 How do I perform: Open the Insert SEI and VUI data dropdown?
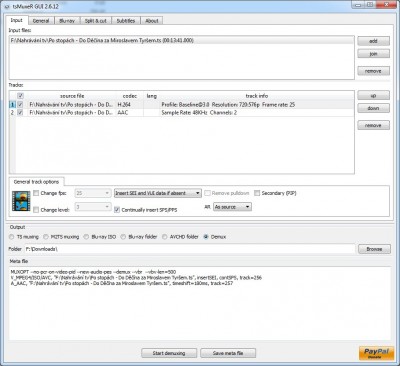pyautogui.click(x=158, y=193)
